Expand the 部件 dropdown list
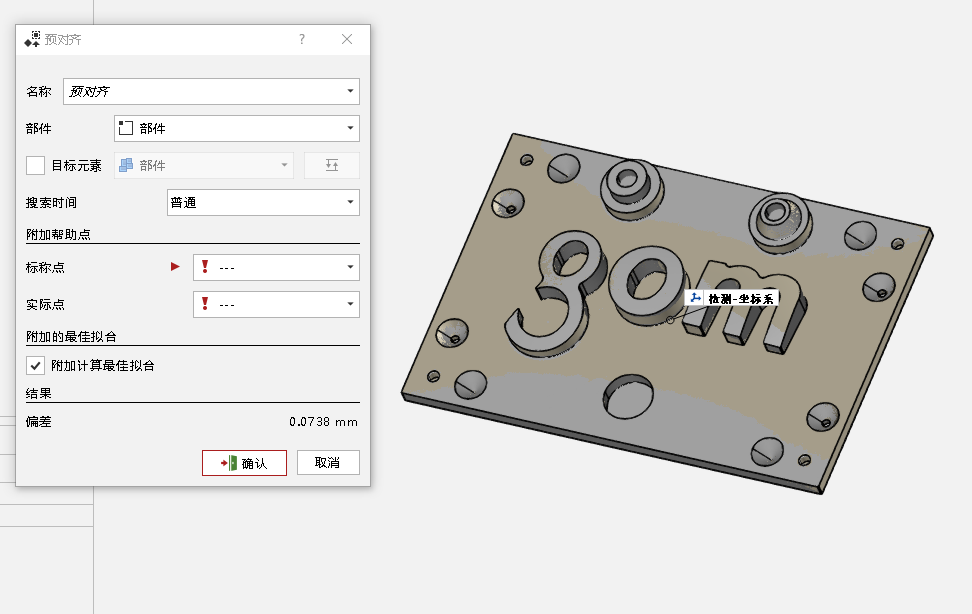Screen dimensions: 972x614 click(350, 128)
